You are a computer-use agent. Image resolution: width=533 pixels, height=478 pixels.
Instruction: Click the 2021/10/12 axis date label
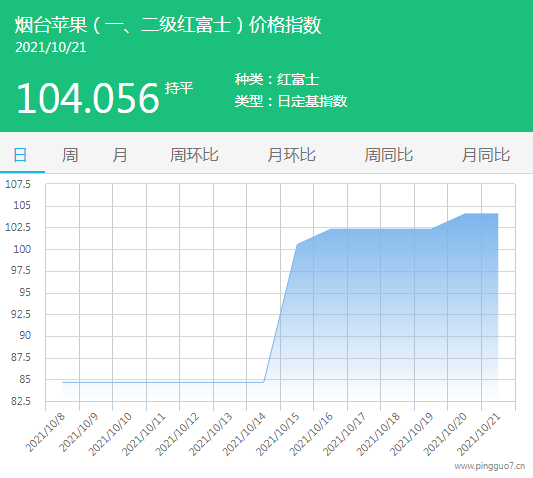pos(177,434)
